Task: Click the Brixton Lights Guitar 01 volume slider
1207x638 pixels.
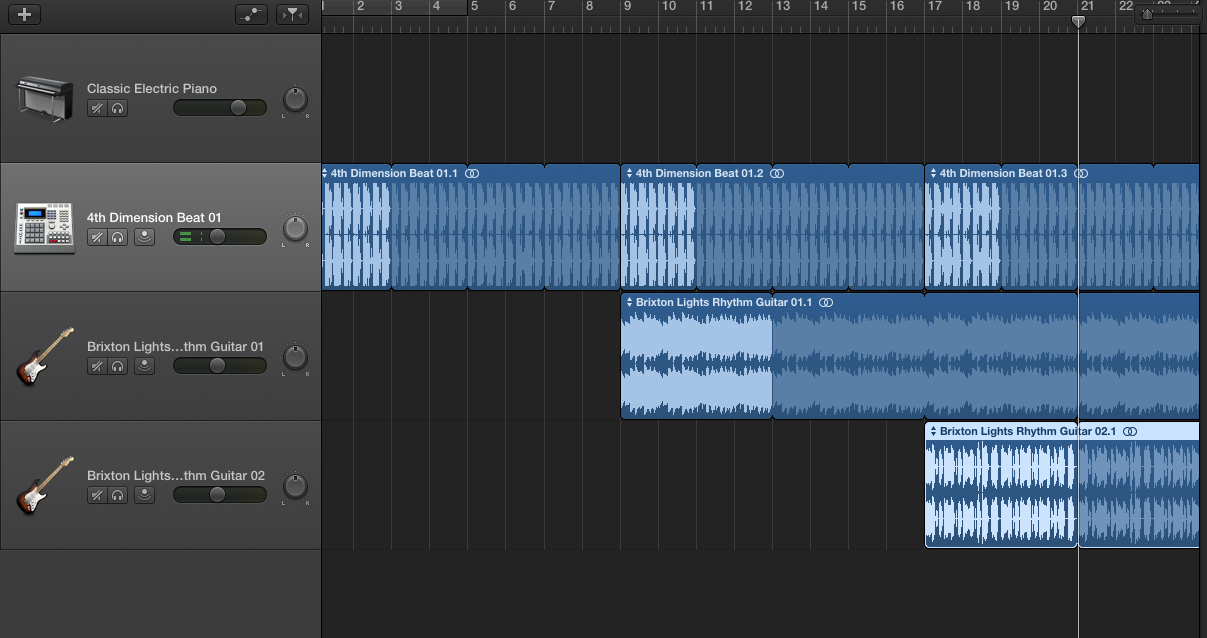Action: pos(220,366)
